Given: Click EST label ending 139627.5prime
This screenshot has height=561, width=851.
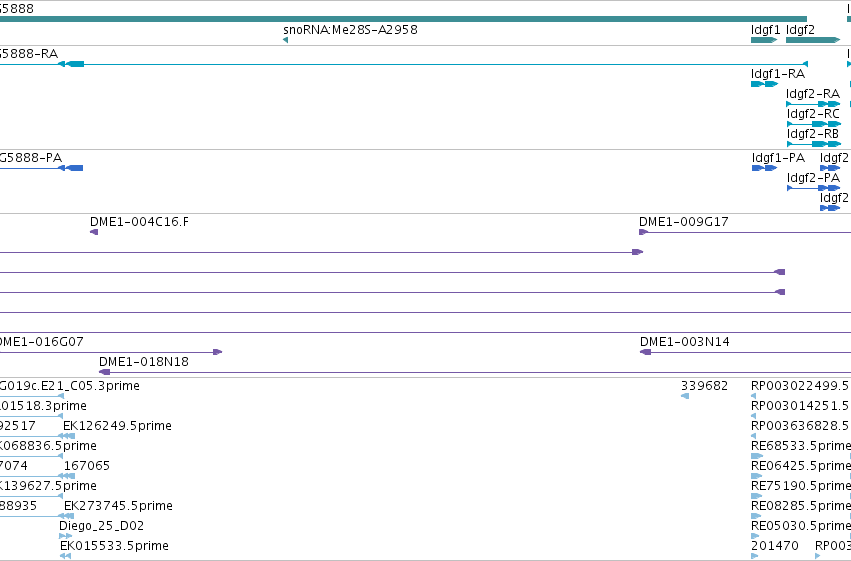Looking at the screenshot, I should tap(48, 486).
